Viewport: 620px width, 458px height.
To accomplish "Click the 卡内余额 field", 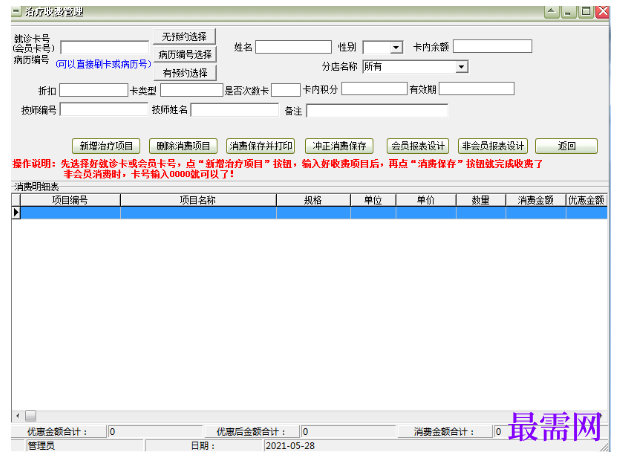I will coord(492,46).
